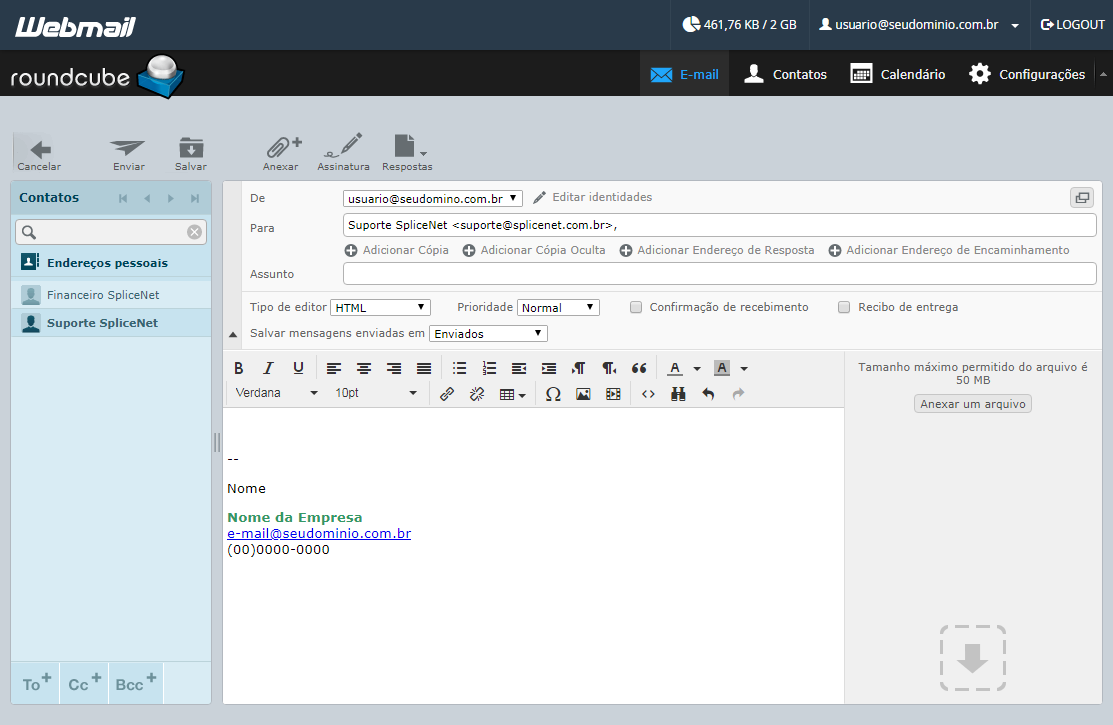Open the Calendário tab
1113x725 pixels.
coord(898,74)
